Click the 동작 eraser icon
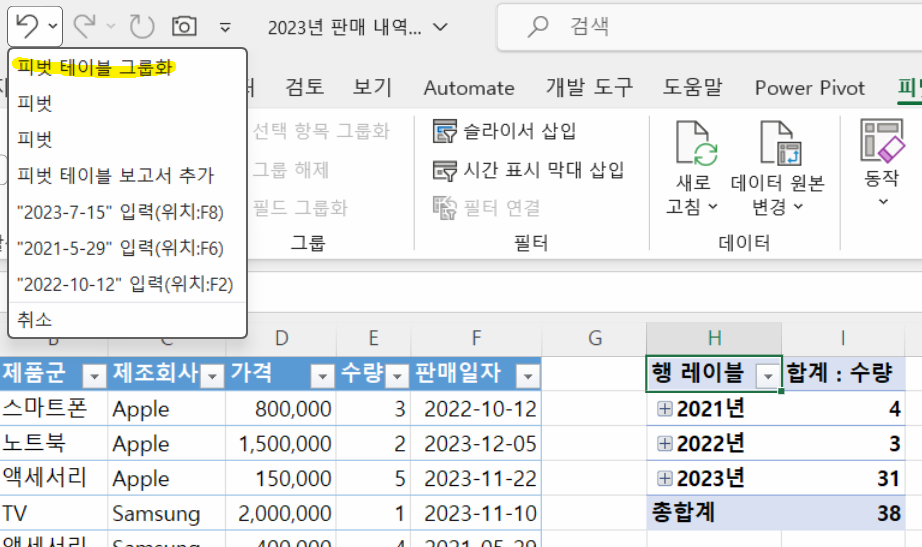The width and height of the screenshot is (922, 547). click(x=881, y=141)
